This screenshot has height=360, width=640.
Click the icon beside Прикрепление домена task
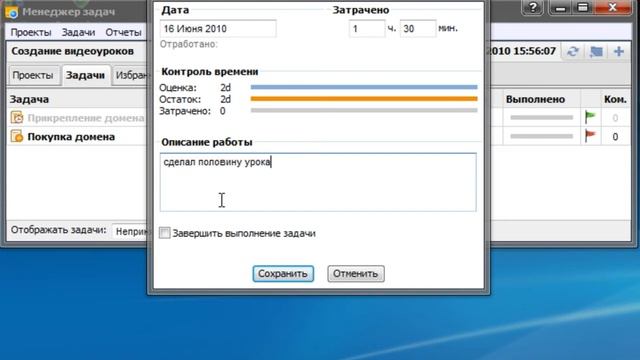[x=17, y=118]
